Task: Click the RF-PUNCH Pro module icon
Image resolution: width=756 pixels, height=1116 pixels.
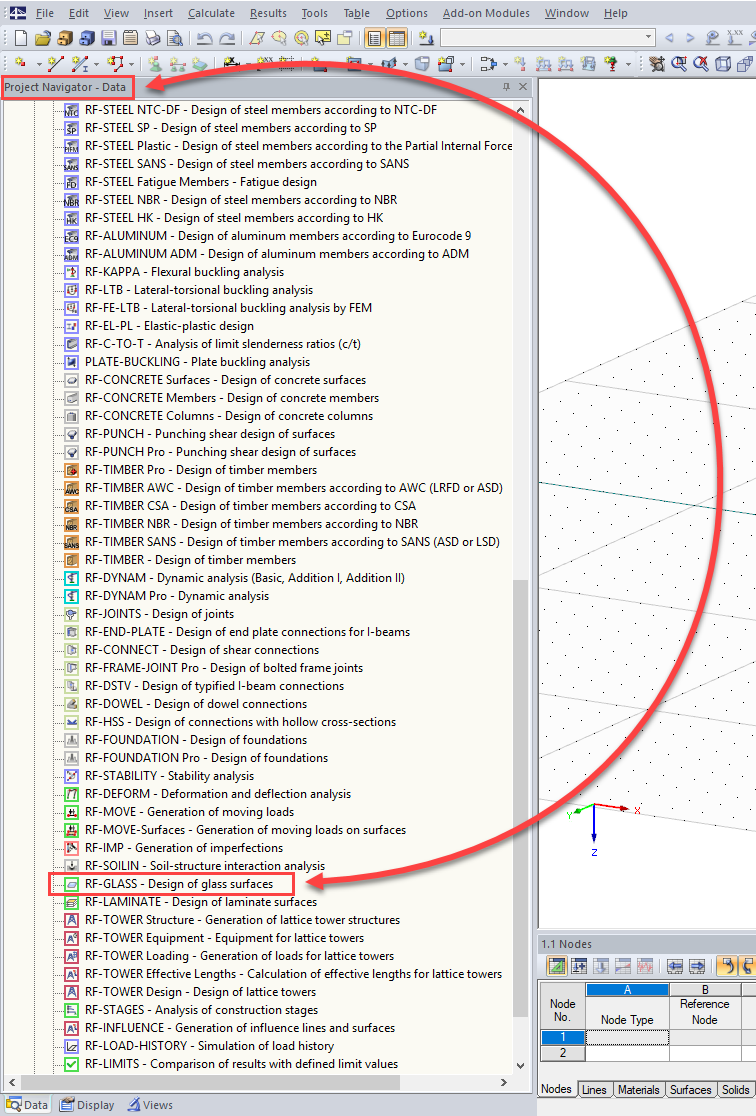Action: click(x=71, y=452)
